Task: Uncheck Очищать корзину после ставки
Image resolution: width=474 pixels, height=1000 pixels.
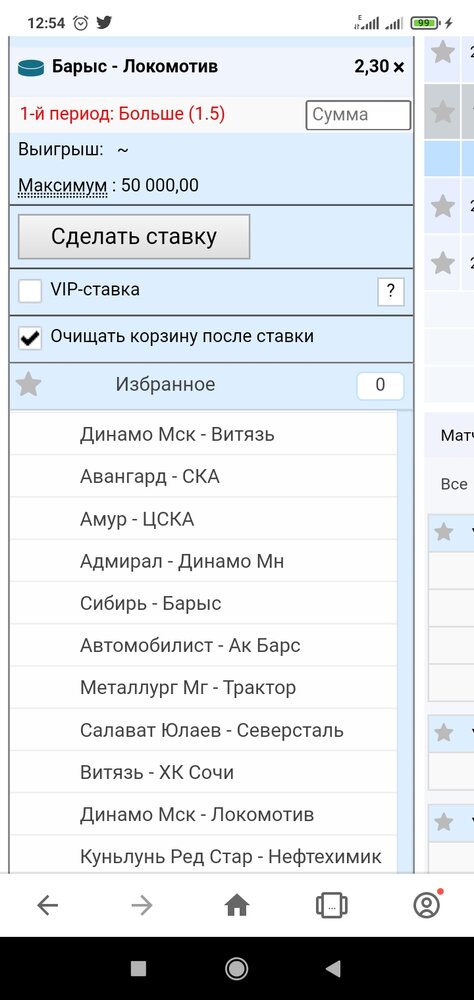Action: 30,338
